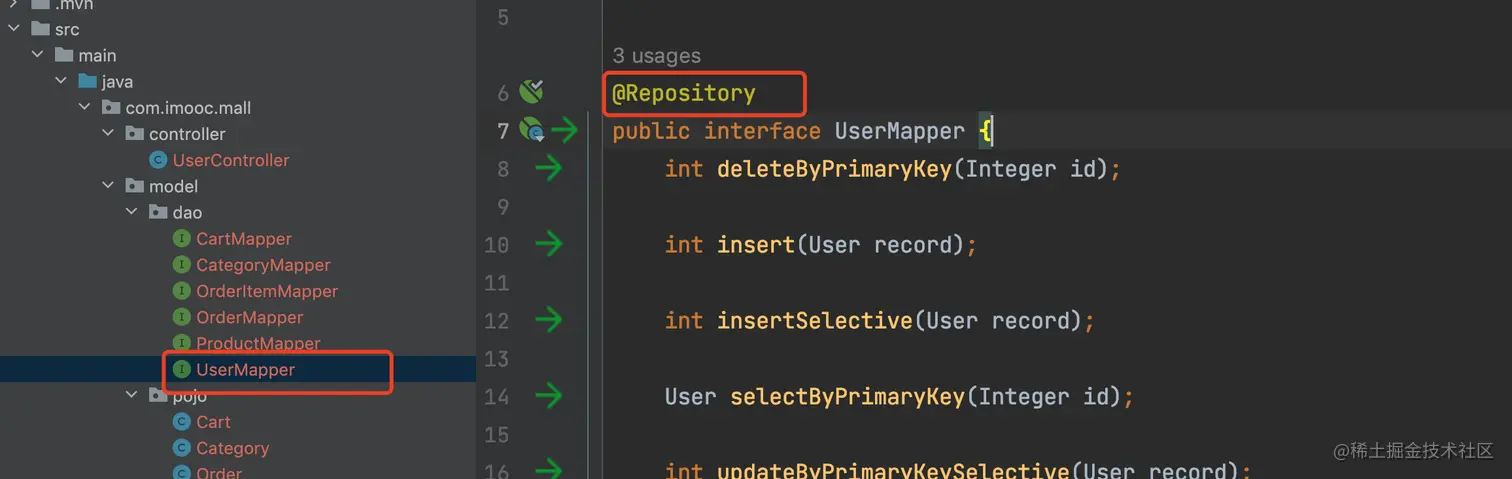The image size is (1512, 479).
Task: Open CategoryMapper in the project tree
Action: [x=263, y=264]
